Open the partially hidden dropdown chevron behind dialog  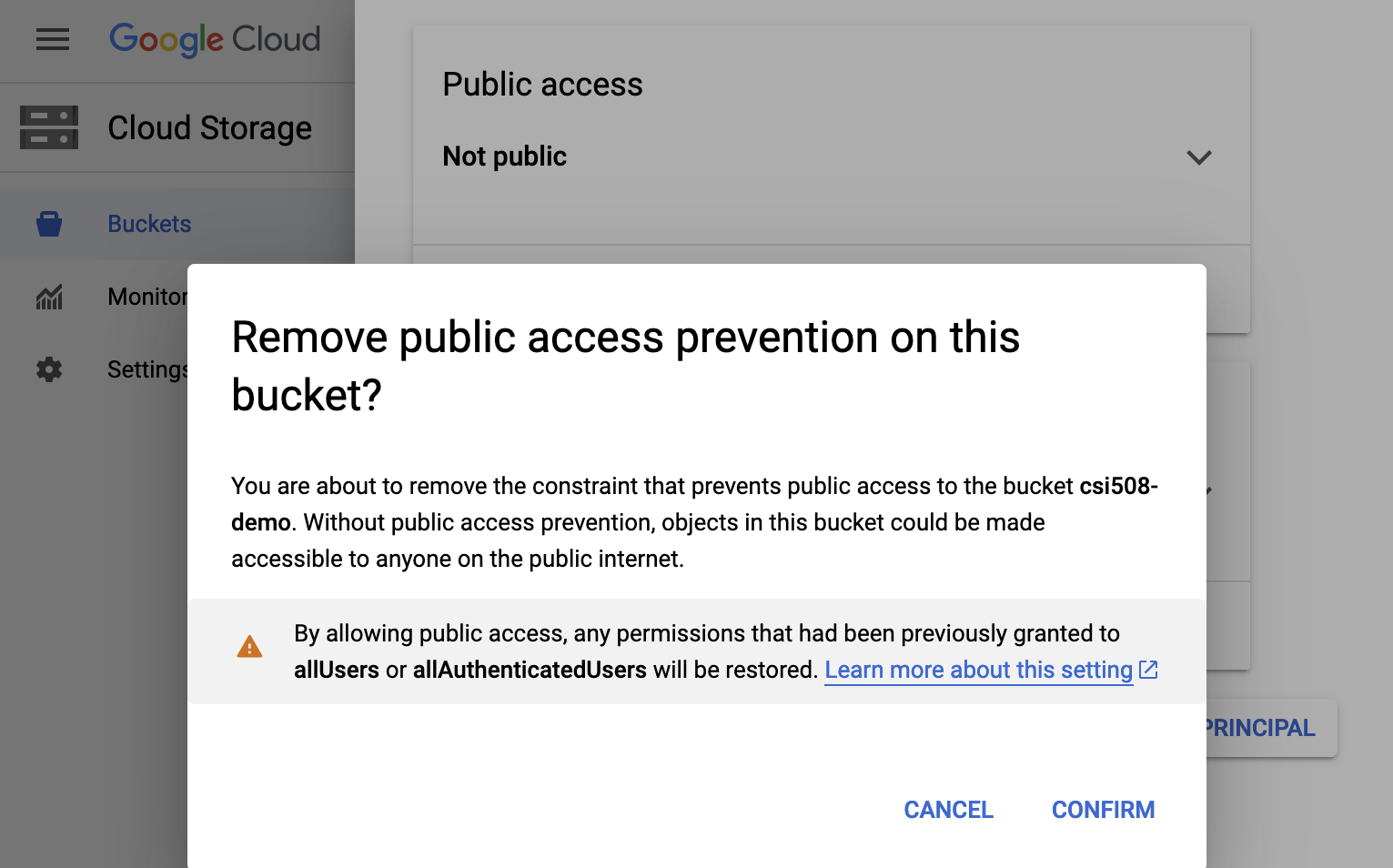coord(1207,489)
